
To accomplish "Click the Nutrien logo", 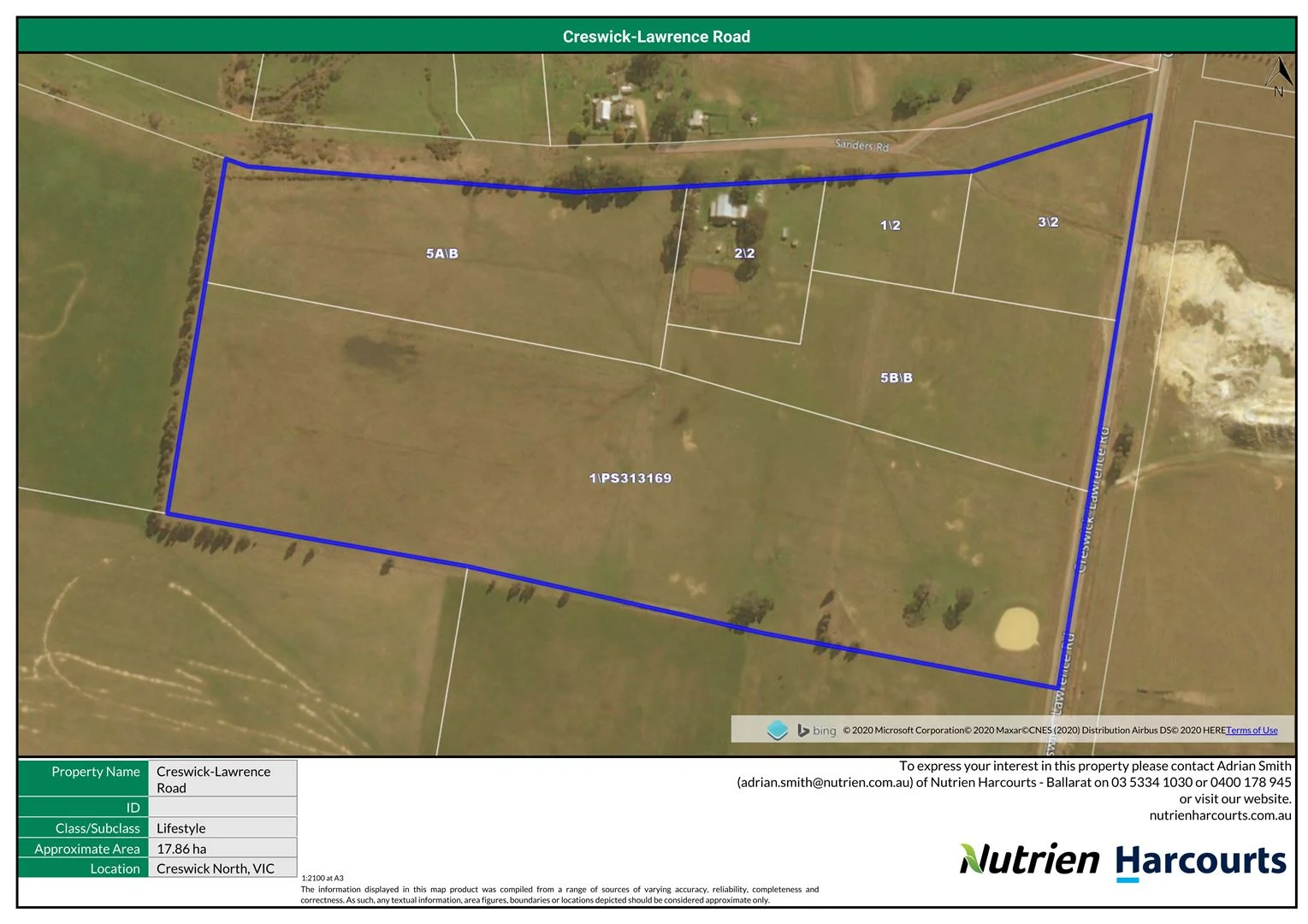I will (1029, 859).
